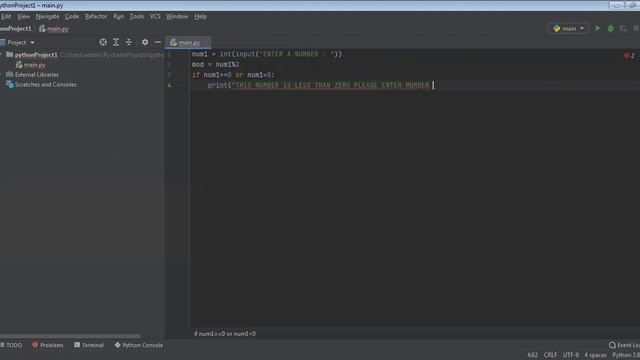Open the Event Log
Screen dimensions: 640x360
pyautogui.click(x=624, y=345)
